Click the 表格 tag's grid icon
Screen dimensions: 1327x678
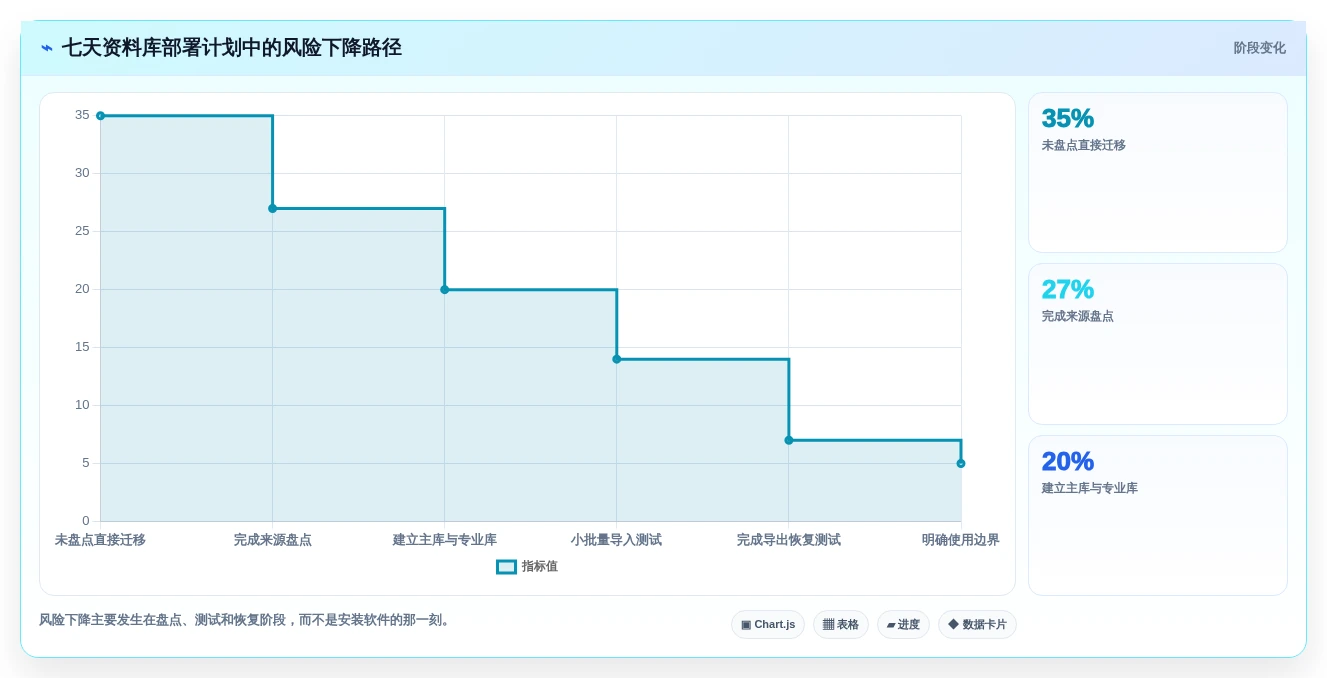tap(828, 624)
